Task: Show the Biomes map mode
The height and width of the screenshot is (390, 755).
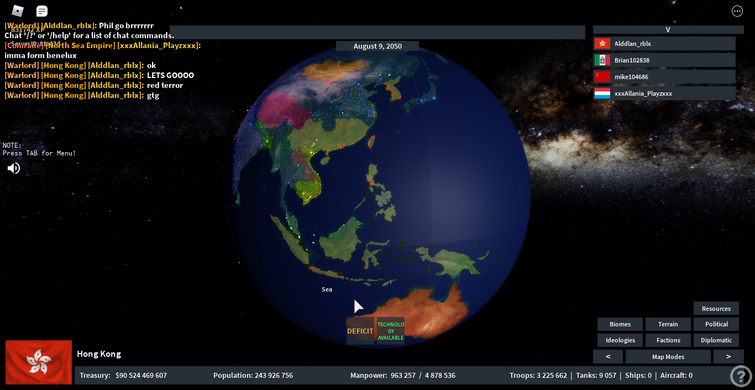Action: (620, 325)
